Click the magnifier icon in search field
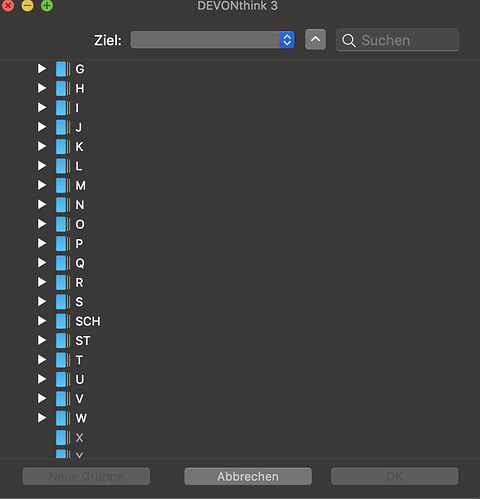The width and height of the screenshot is (480, 499). [x=349, y=40]
